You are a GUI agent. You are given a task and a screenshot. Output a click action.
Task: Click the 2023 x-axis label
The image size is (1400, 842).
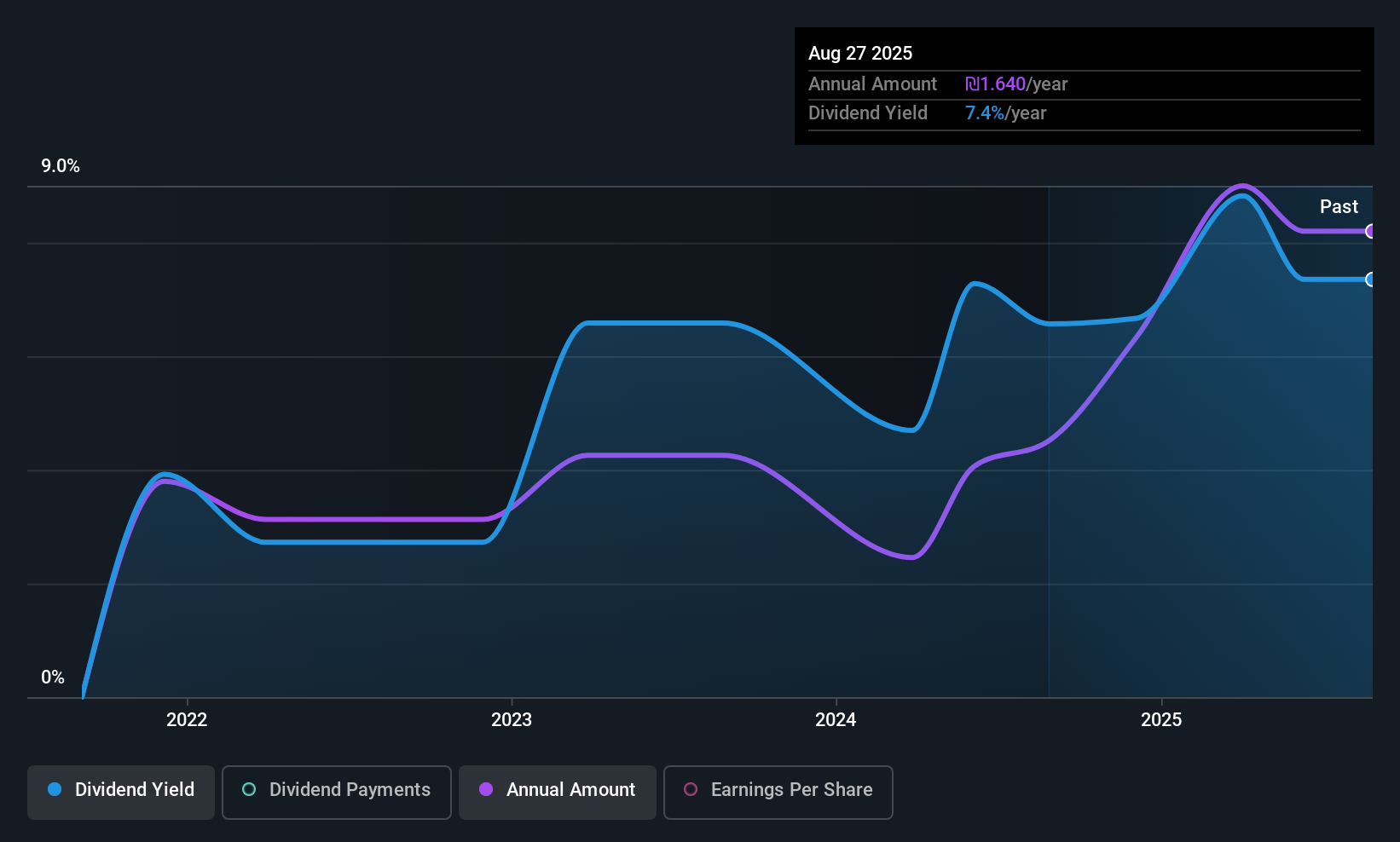[512, 719]
